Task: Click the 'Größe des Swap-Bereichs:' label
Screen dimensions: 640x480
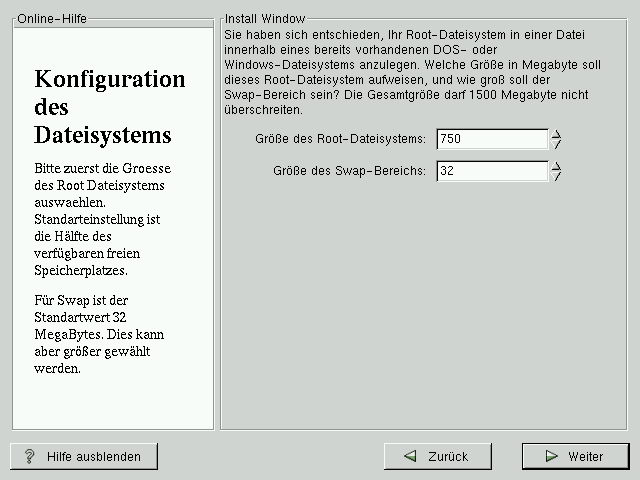Action: coord(349,171)
